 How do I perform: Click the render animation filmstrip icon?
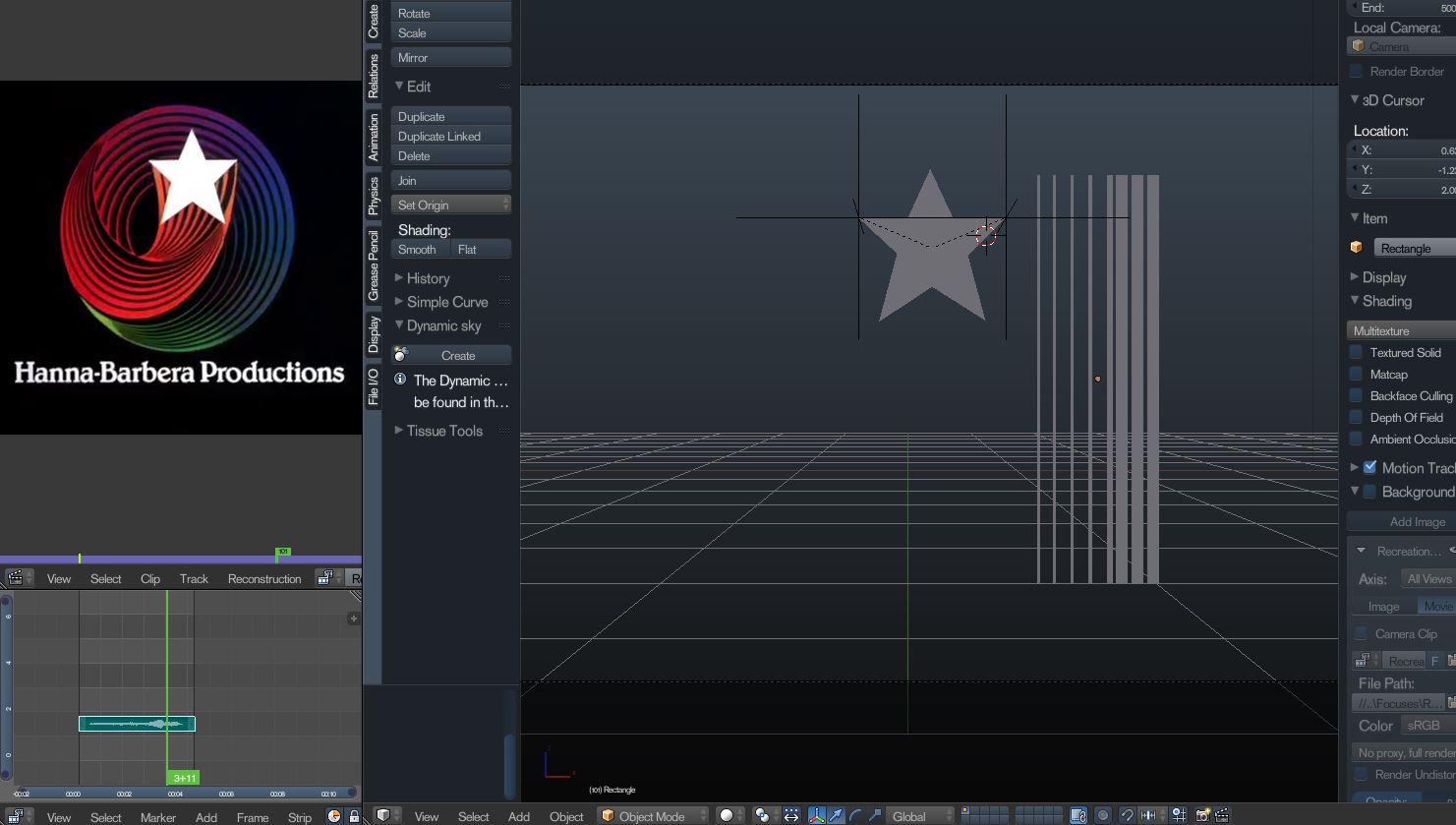click(1222, 815)
